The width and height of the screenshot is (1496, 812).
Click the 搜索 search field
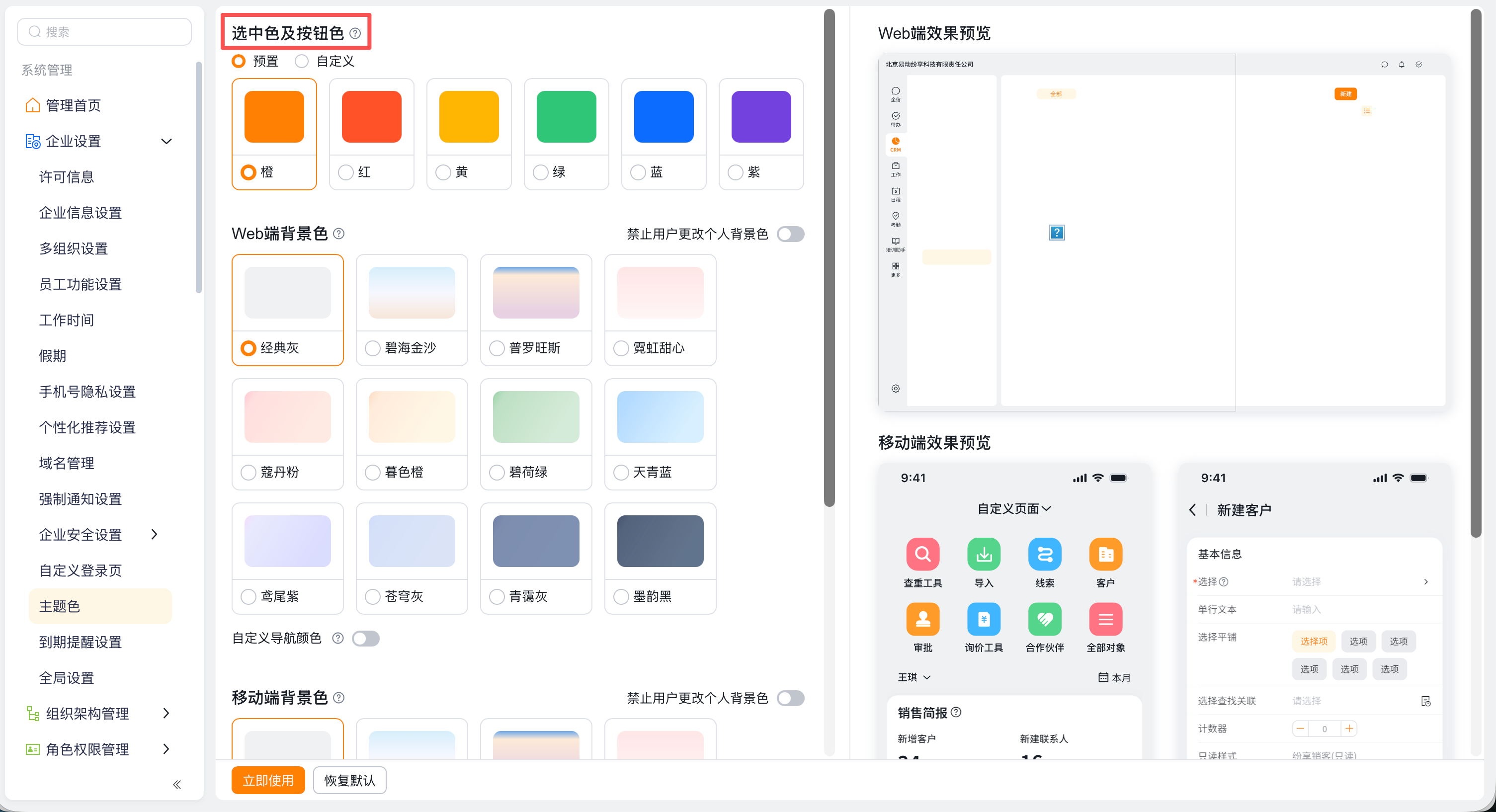[104, 31]
